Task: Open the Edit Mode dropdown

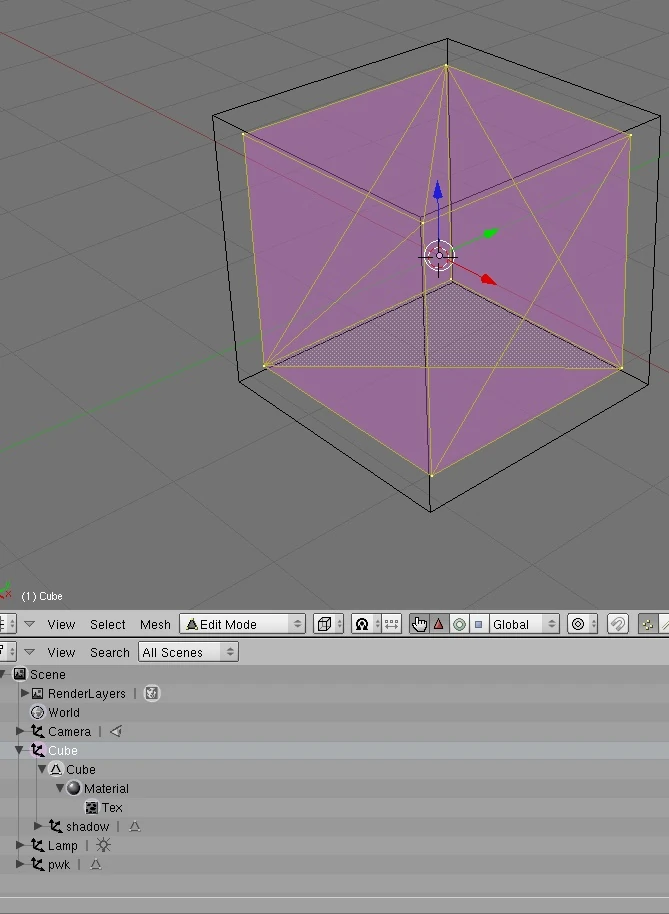Action: (242, 624)
